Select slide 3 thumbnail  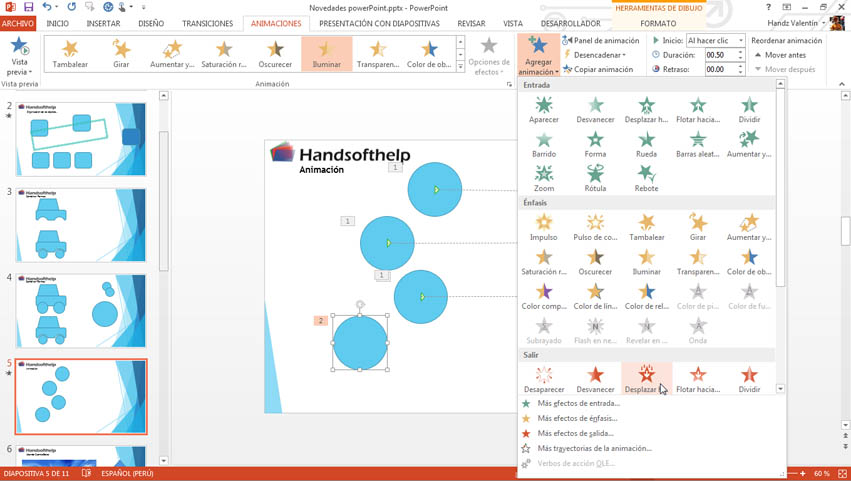click(81, 225)
